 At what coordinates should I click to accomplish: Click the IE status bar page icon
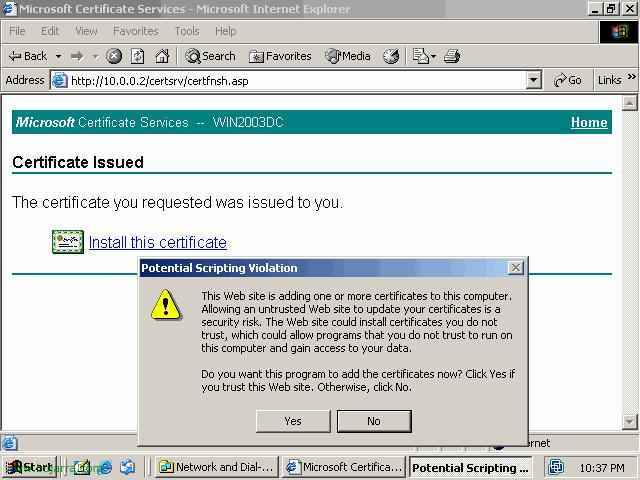pos(9,443)
